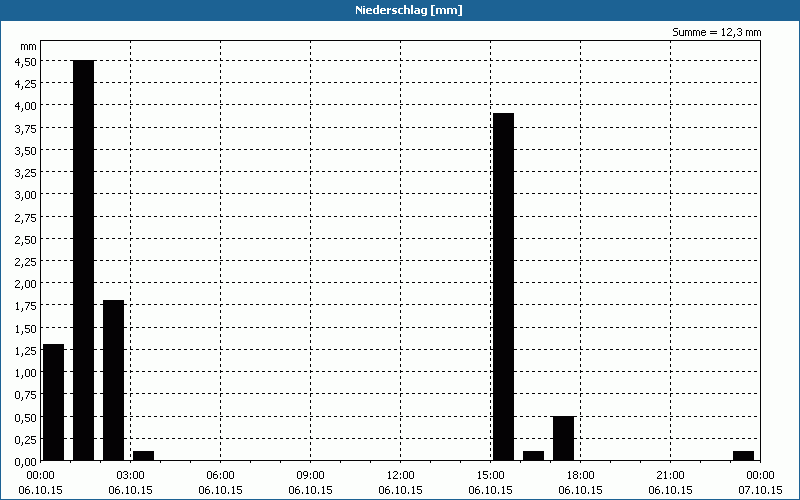The image size is (800, 500).
Task: Select the small bar after 16:00
Action: point(533,456)
